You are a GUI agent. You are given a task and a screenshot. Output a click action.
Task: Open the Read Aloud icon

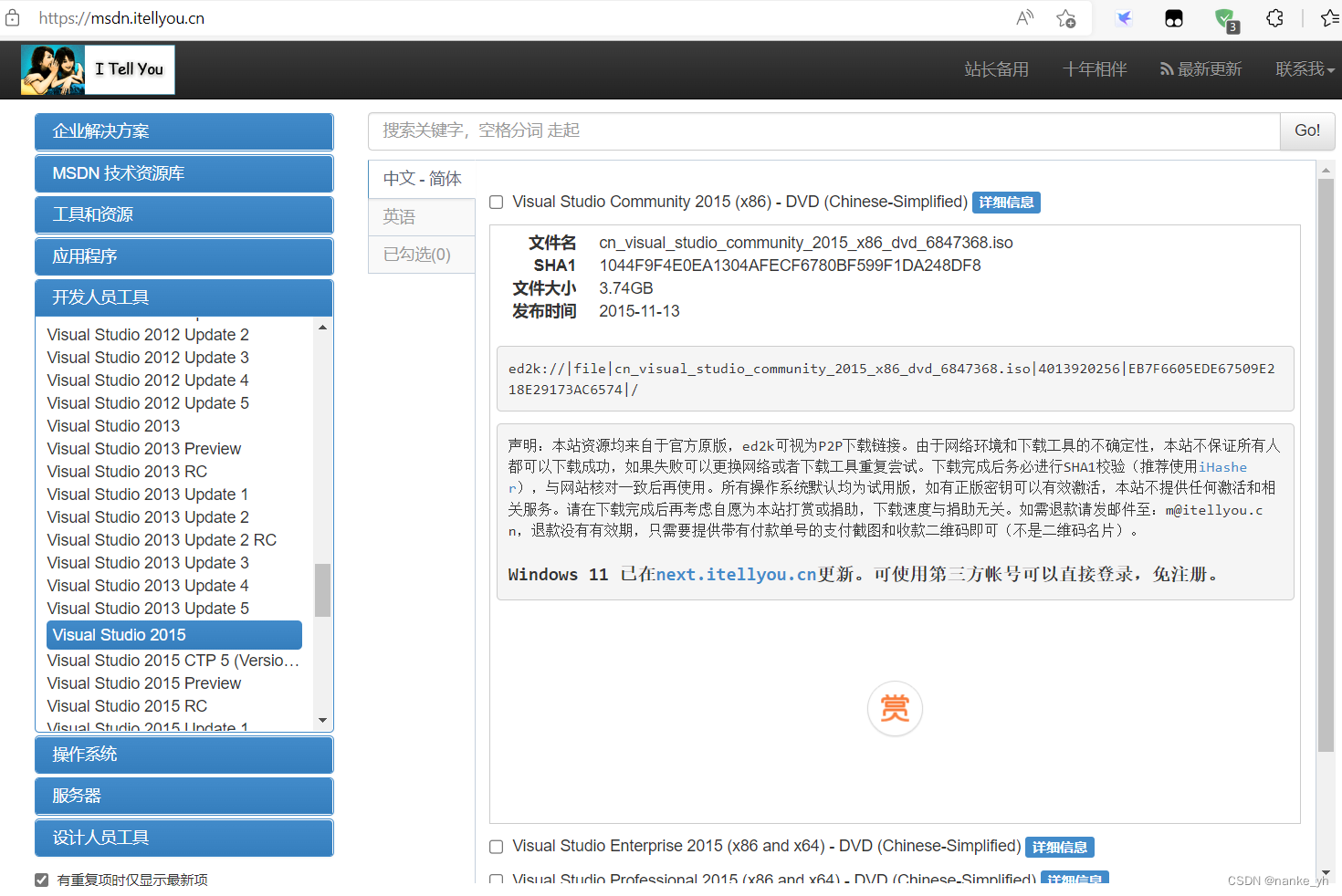pyautogui.click(x=1024, y=18)
